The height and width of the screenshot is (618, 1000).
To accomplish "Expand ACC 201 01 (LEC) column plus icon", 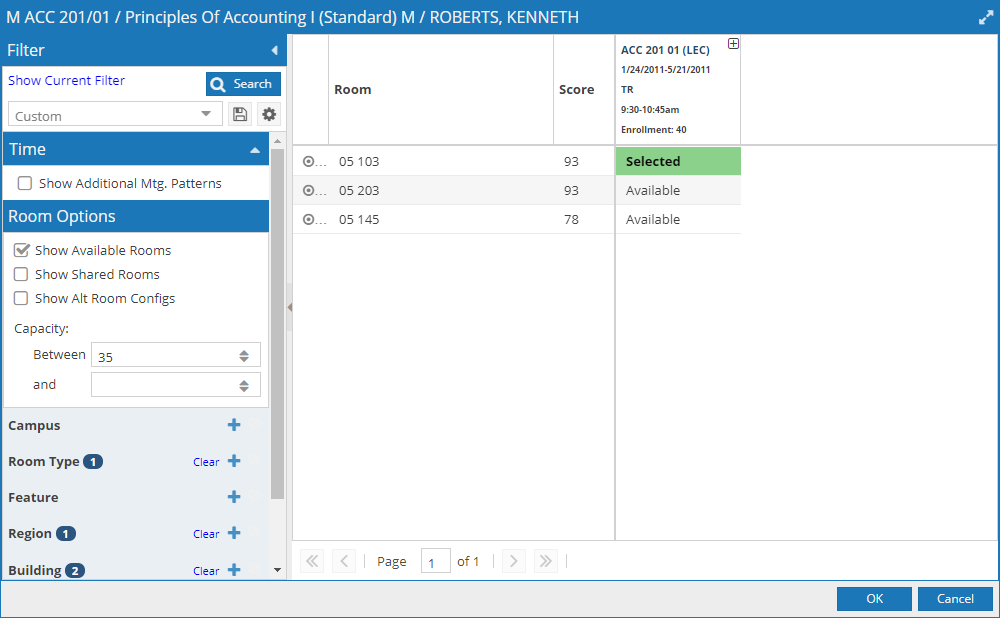I will [x=733, y=44].
